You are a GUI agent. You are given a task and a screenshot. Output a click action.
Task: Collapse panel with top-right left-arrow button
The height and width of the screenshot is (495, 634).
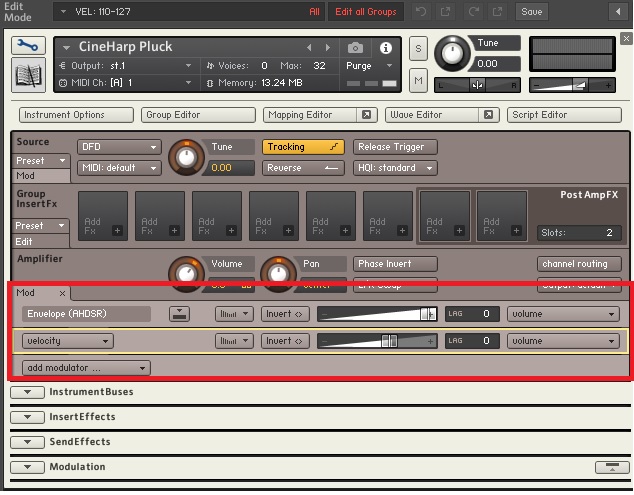click(x=618, y=12)
